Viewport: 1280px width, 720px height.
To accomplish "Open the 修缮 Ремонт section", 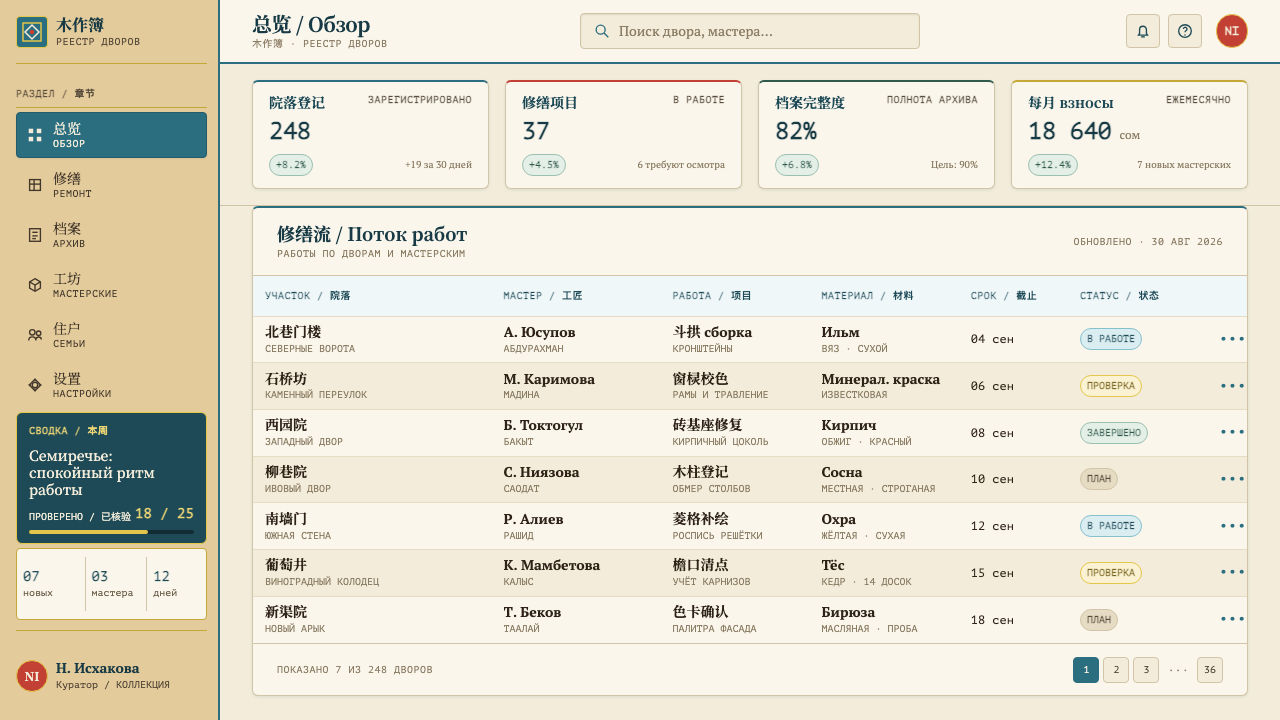I will pyautogui.click(x=111, y=185).
